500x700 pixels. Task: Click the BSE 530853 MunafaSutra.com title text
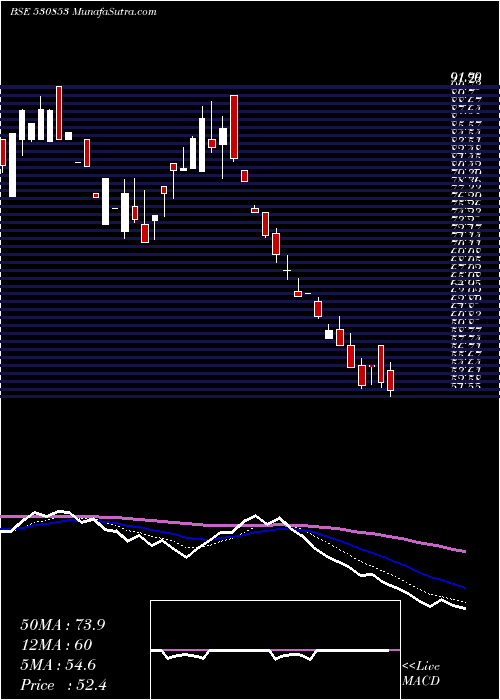click(x=83, y=12)
